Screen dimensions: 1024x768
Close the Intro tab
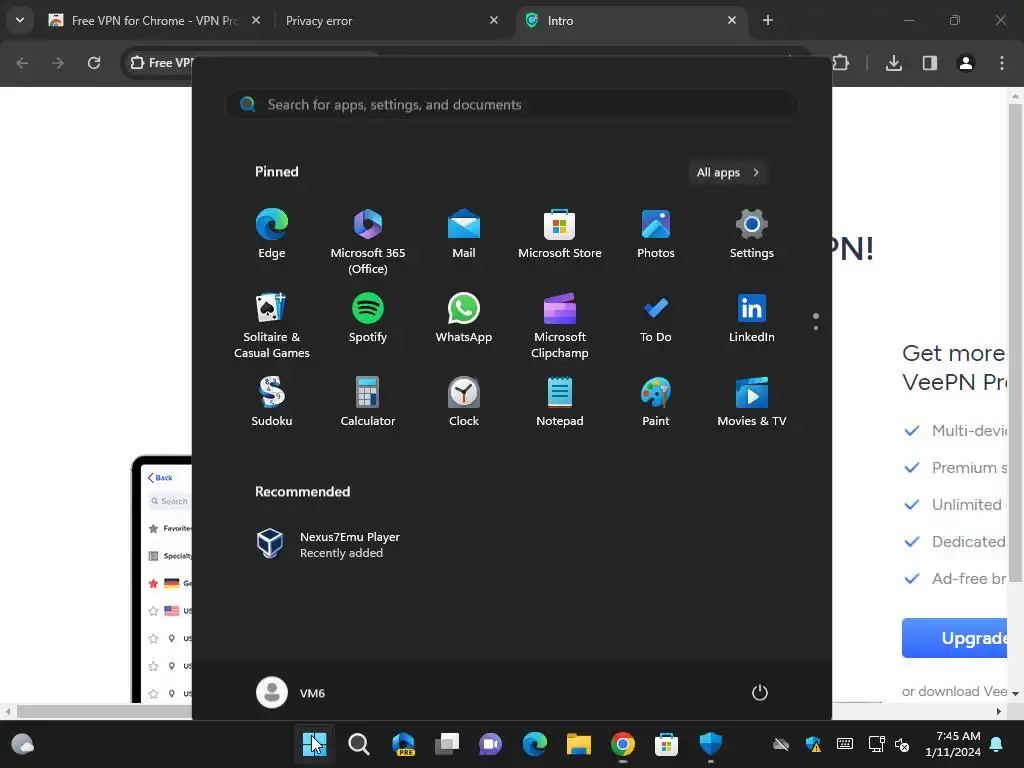[x=732, y=20]
